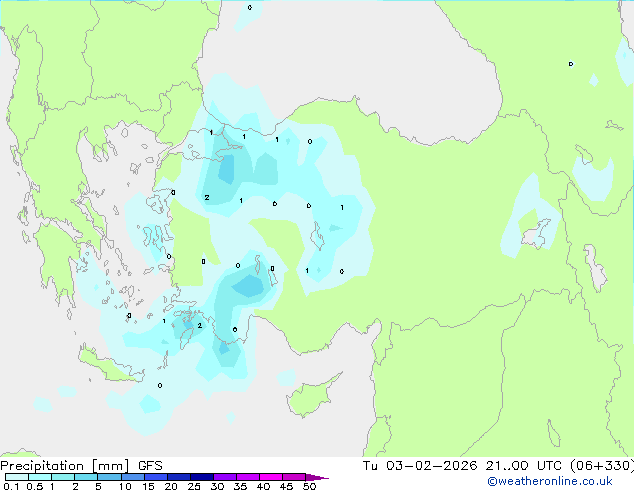This screenshot has width=634, height=490.
Task: Click the "(06+330)" forecast run text
Action: click(602, 466)
